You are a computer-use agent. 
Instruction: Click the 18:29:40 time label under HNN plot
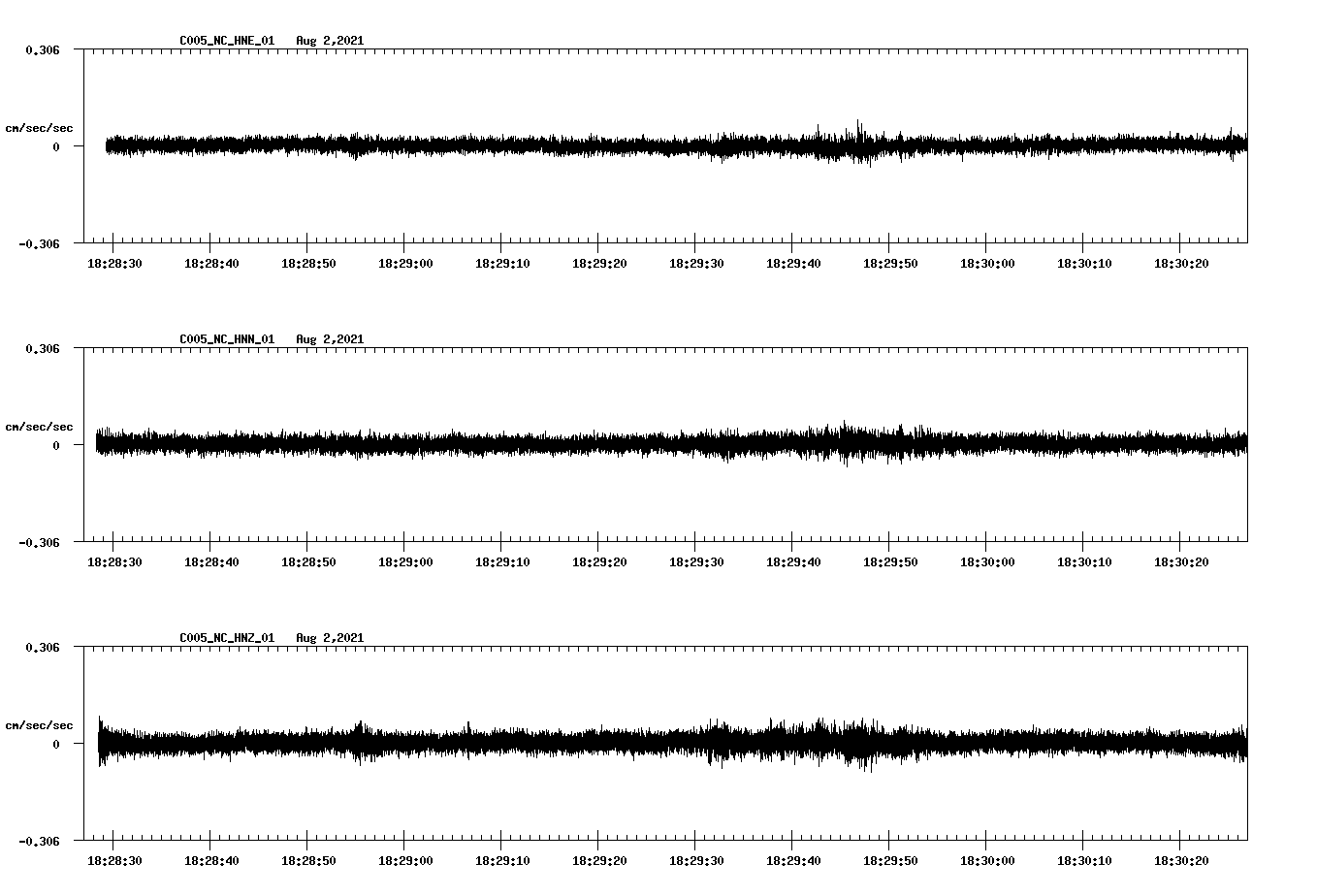click(793, 561)
